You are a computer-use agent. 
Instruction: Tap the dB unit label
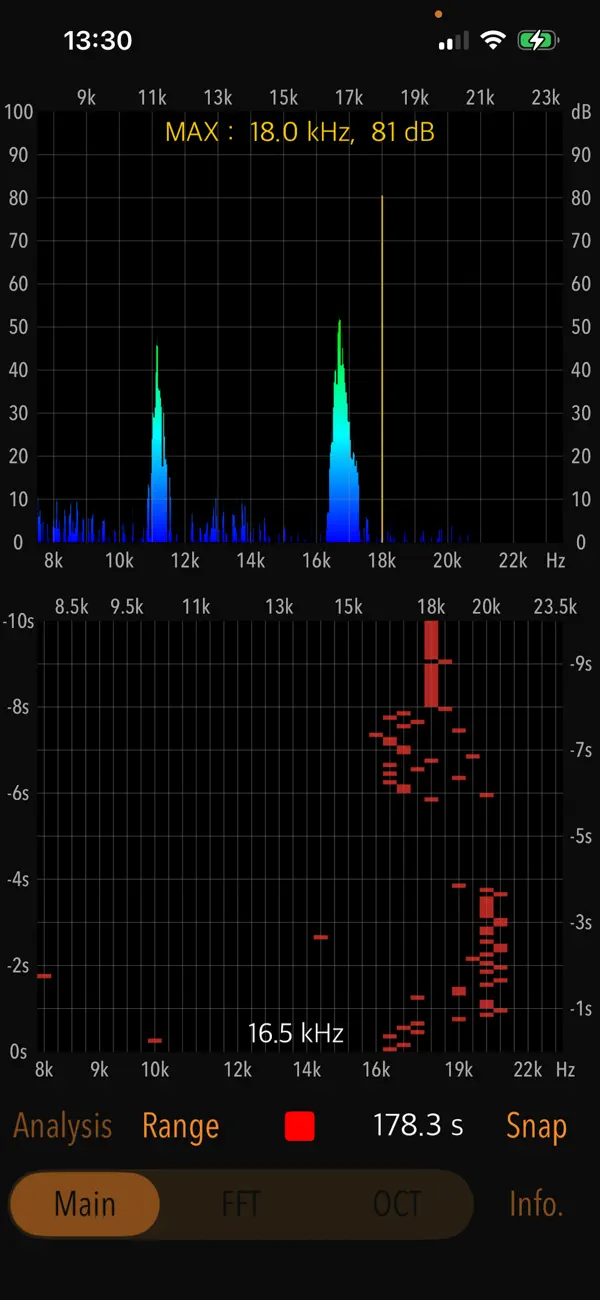click(581, 112)
